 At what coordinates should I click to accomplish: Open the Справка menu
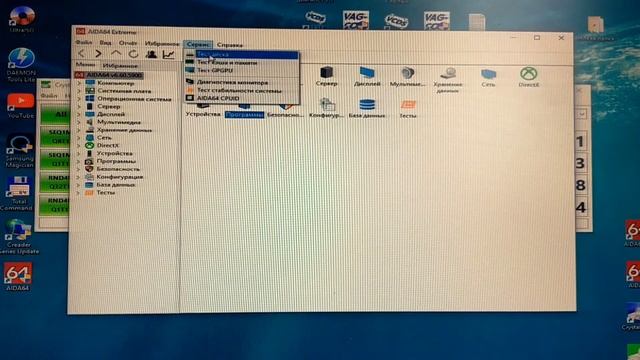pos(229,45)
